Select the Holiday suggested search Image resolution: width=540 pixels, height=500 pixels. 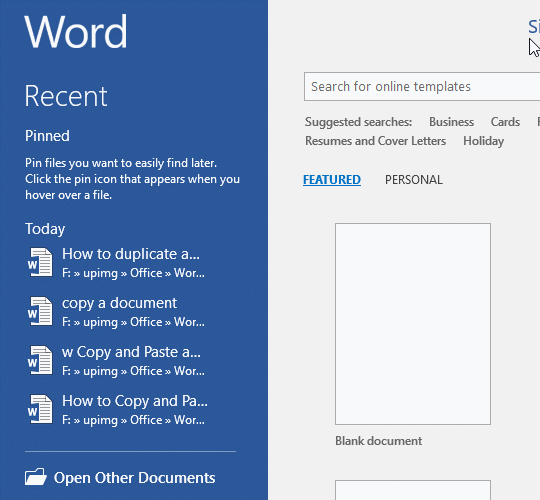pyautogui.click(x=484, y=141)
